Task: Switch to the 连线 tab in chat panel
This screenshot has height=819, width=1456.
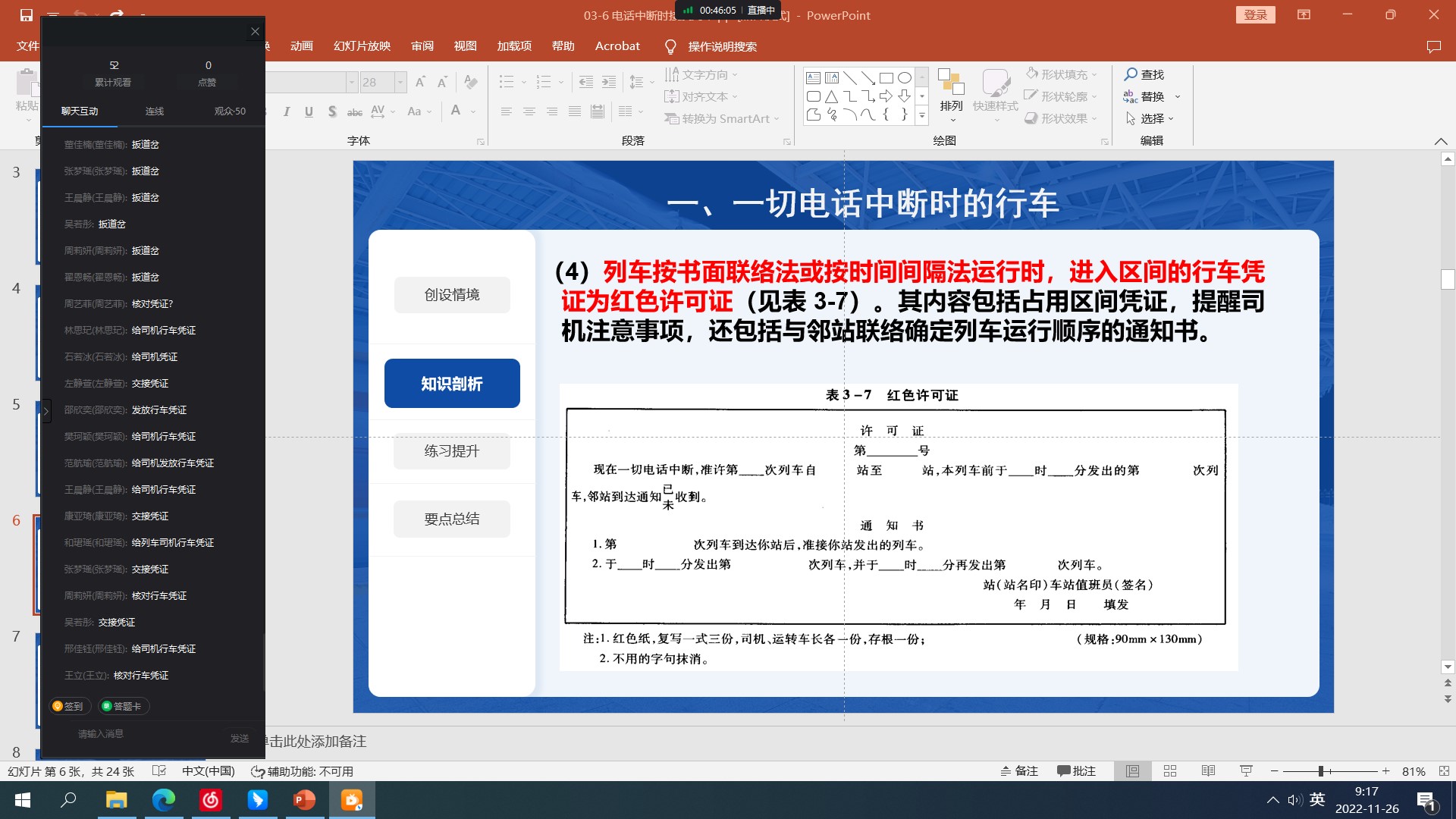Action: tap(155, 111)
